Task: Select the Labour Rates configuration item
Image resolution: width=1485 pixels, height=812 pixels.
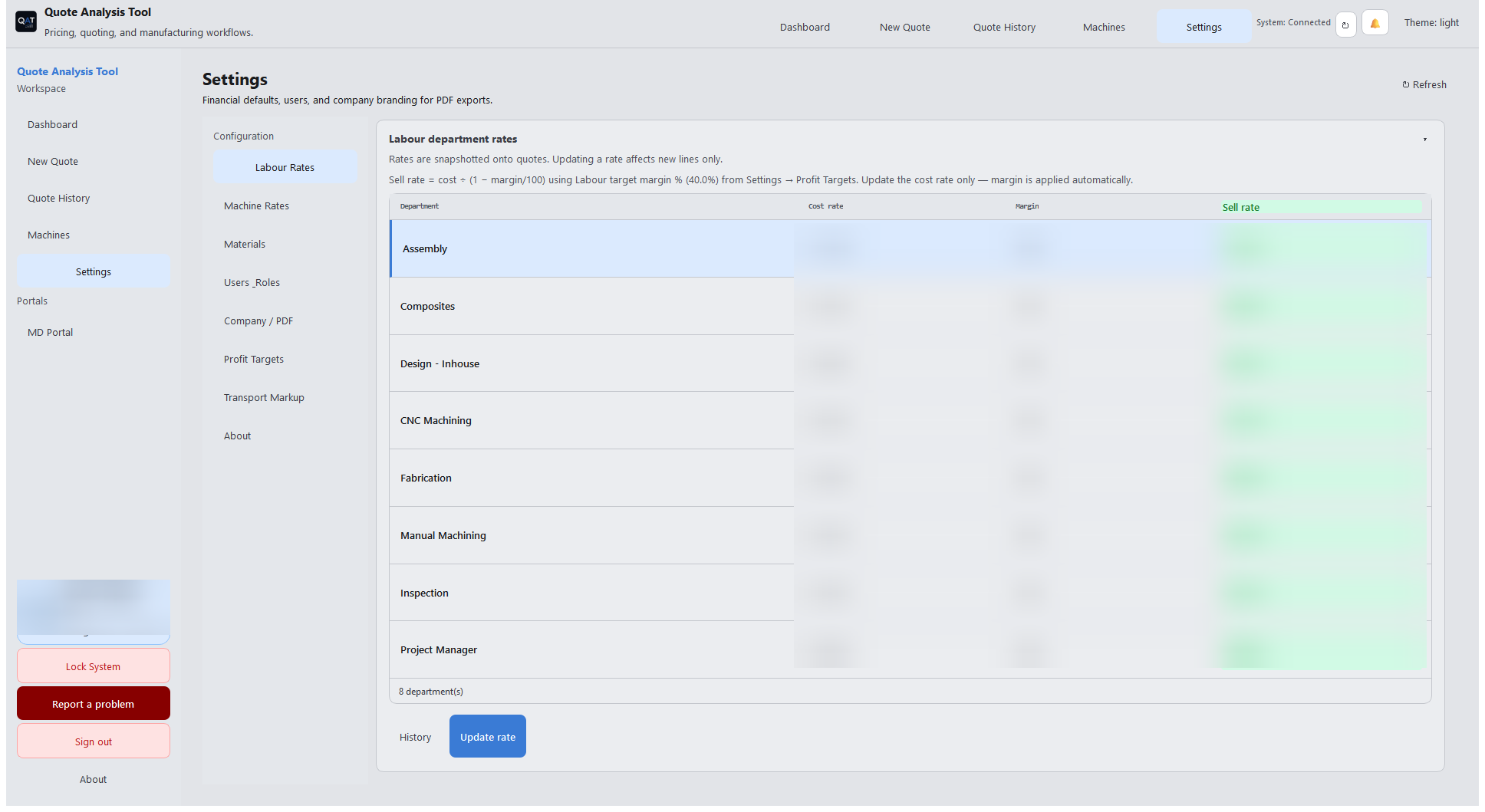Action: 285,168
